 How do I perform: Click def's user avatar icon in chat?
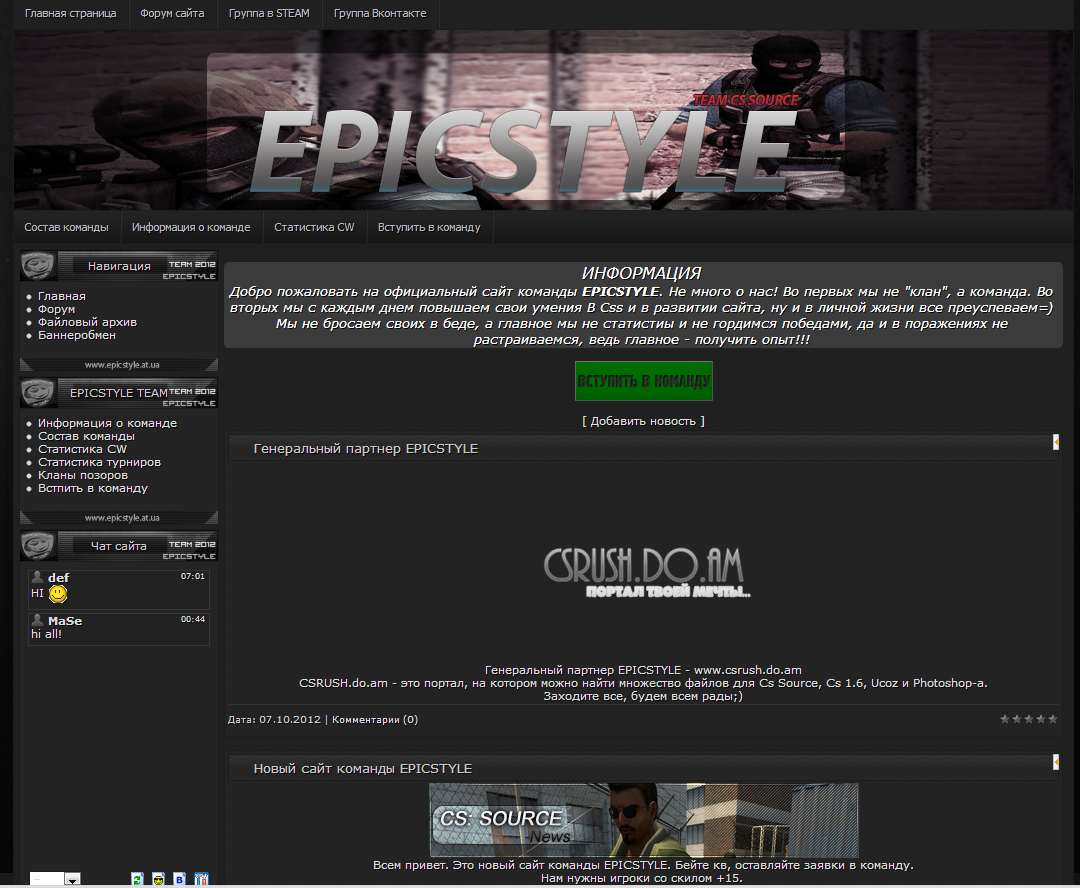[x=38, y=577]
